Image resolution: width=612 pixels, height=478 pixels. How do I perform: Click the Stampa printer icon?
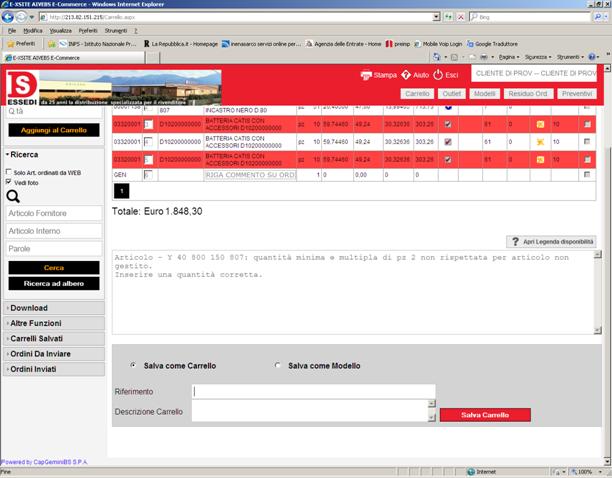366,75
